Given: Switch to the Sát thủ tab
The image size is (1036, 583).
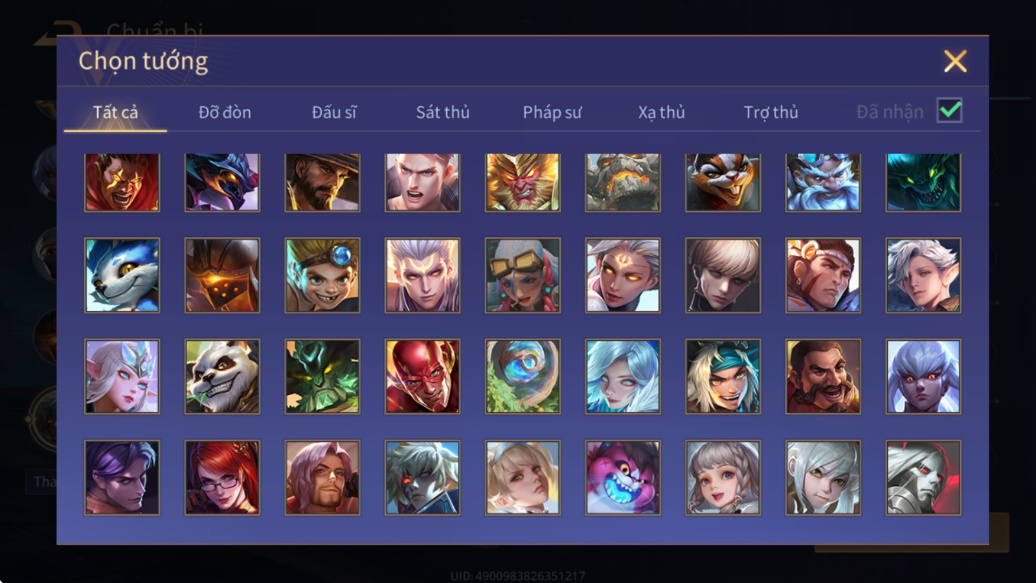Looking at the screenshot, I should tap(443, 112).
